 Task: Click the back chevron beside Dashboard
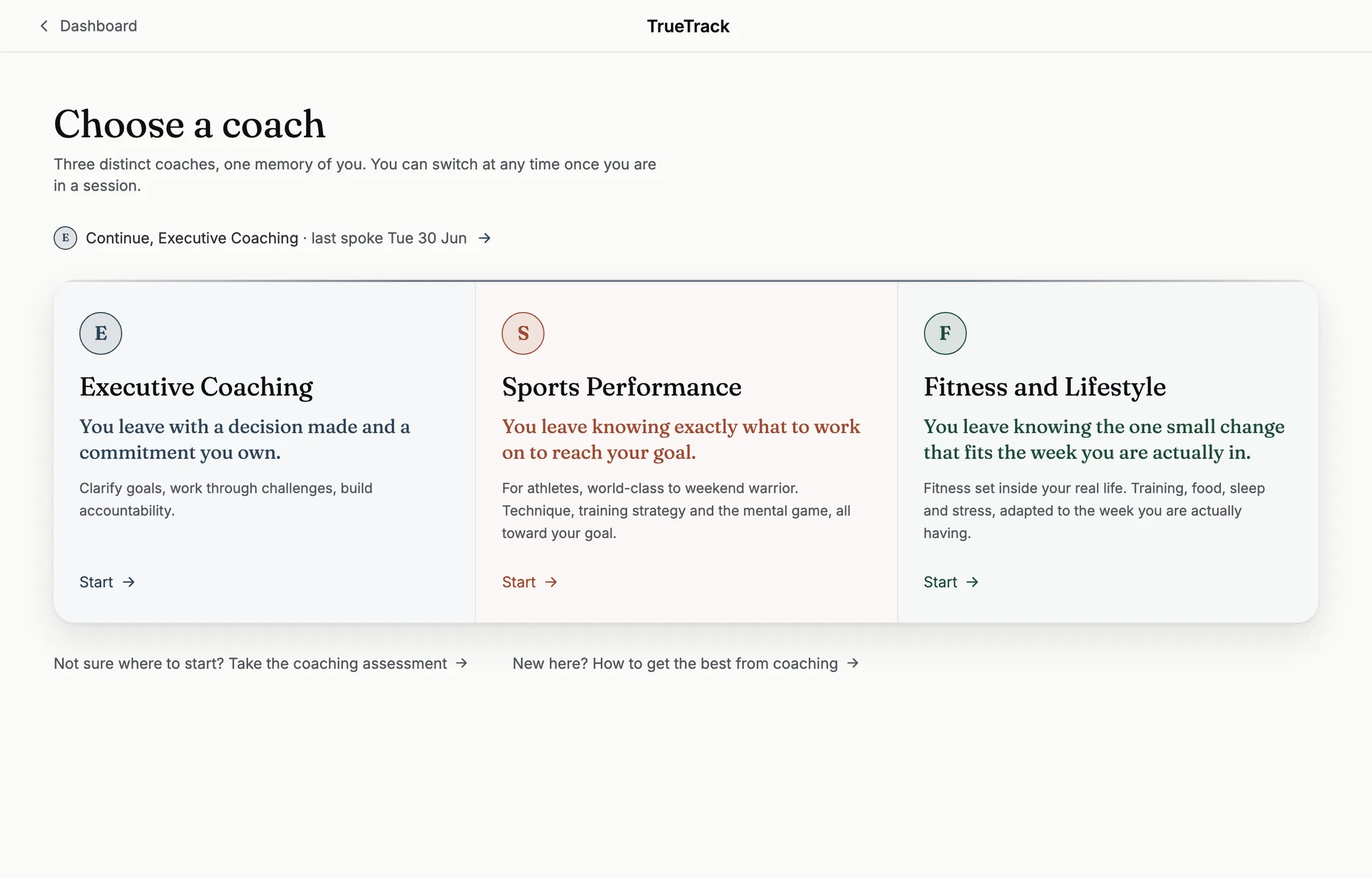click(44, 26)
